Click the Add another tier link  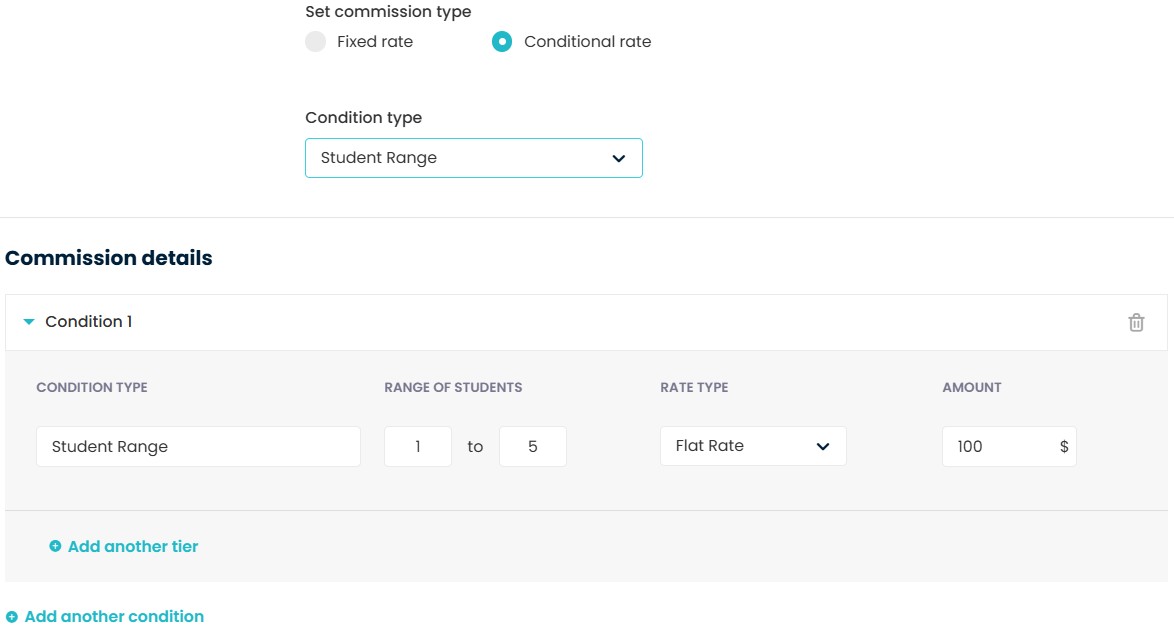[x=133, y=546]
